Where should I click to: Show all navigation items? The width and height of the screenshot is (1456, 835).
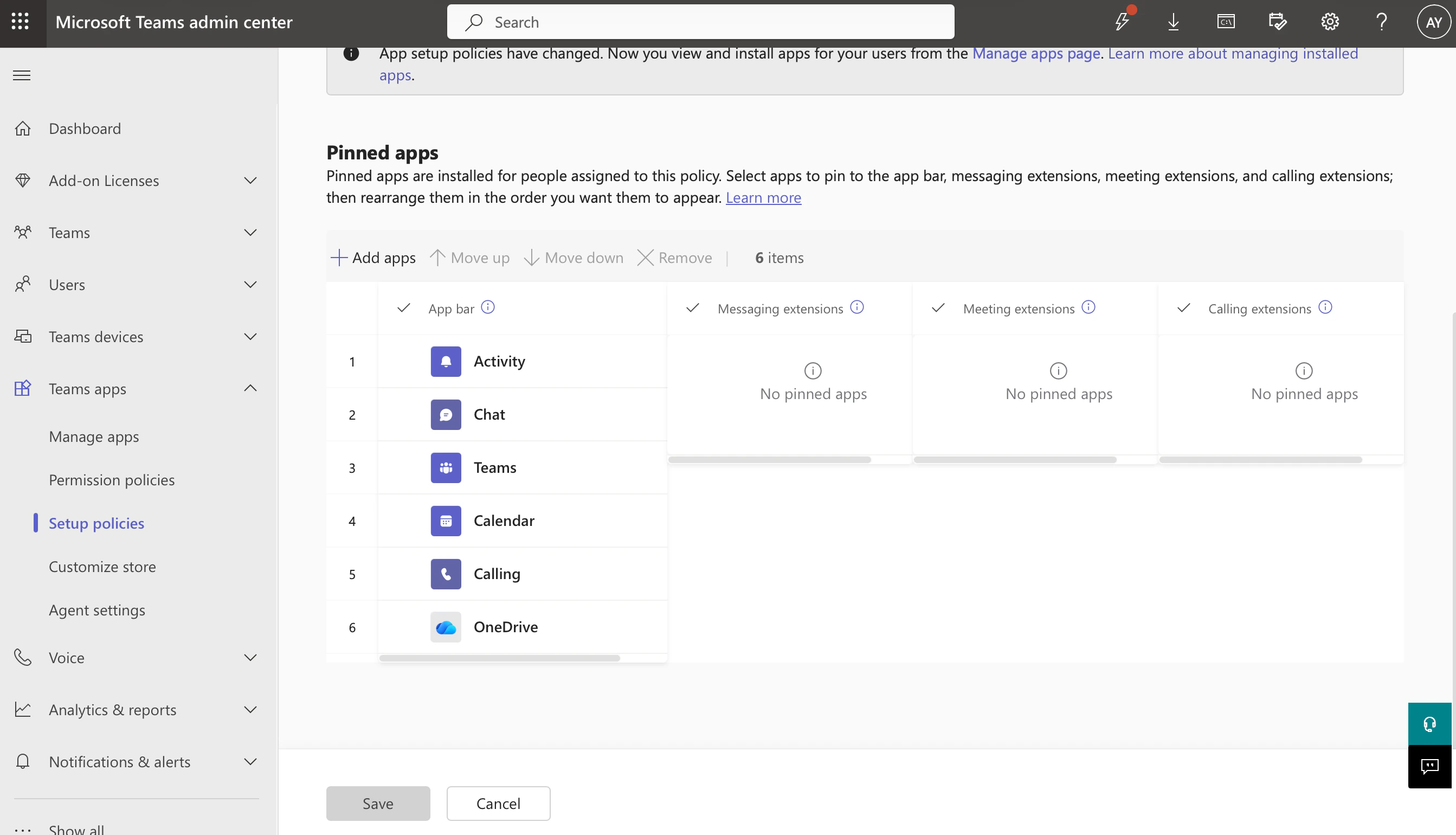tap(76, 828)
